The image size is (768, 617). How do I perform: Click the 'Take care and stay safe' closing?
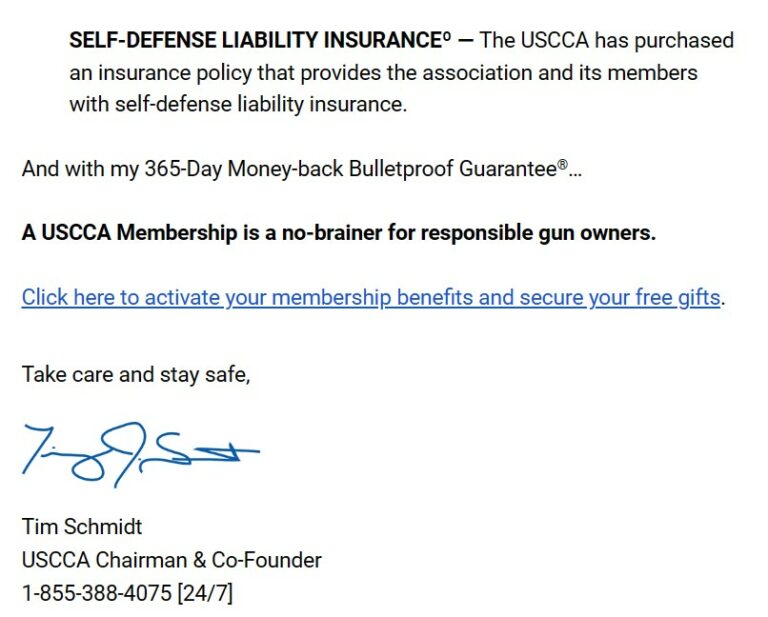pos(136,375)
